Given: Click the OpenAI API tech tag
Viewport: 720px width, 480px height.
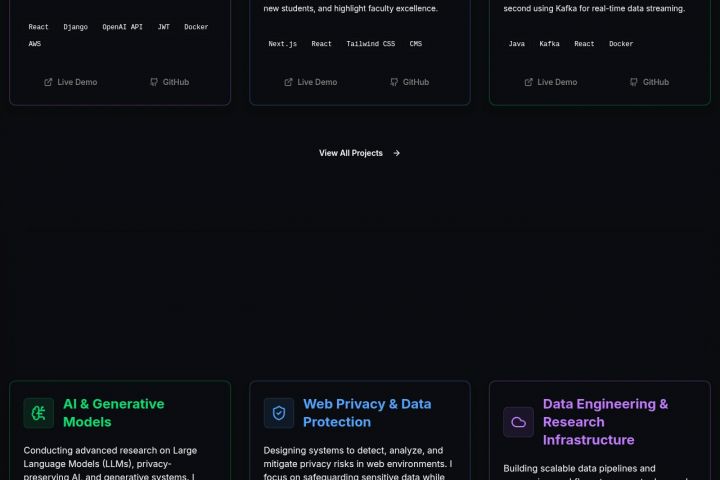Looking at the screenshot, I should [x=123, y=27].
